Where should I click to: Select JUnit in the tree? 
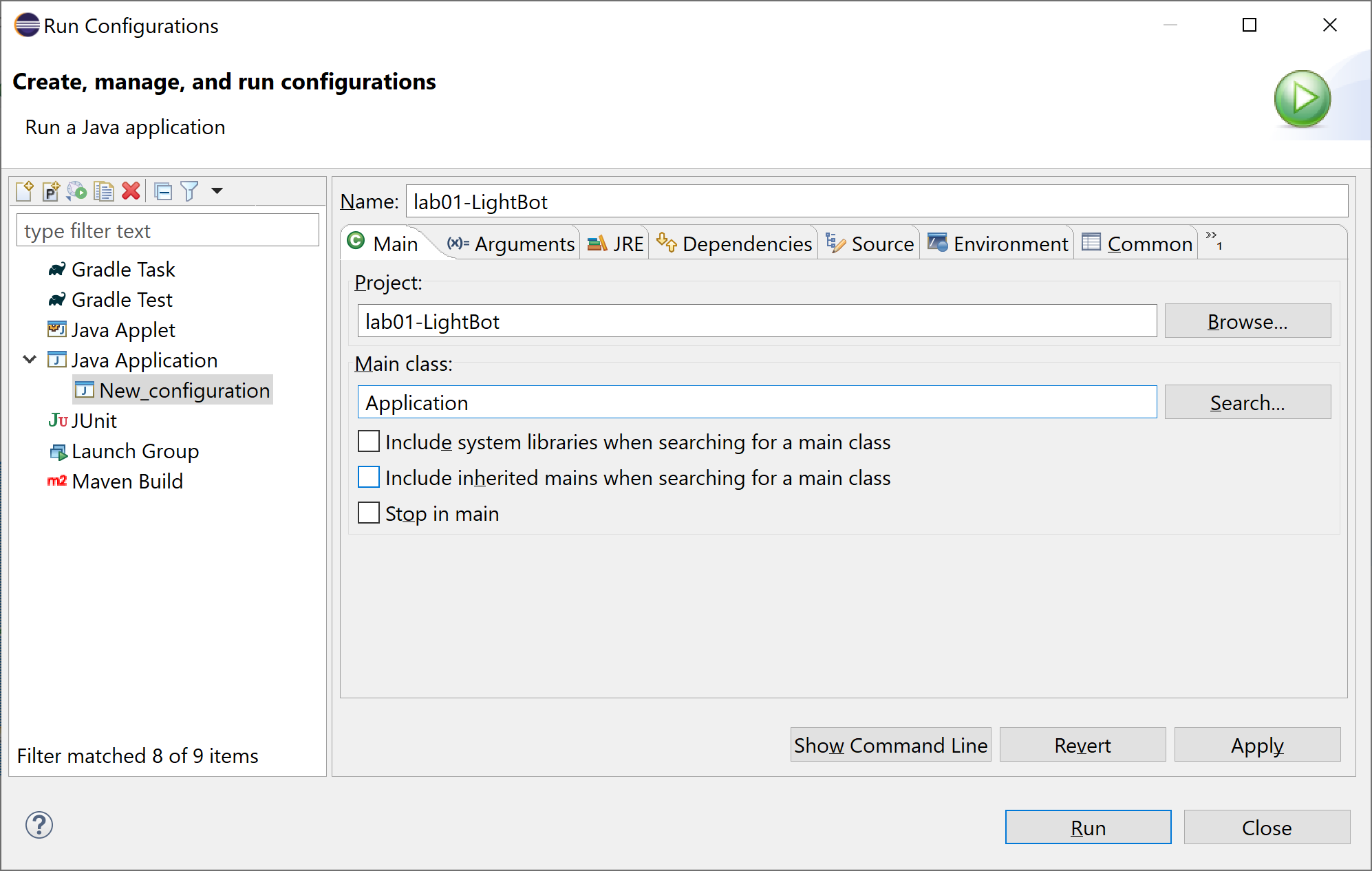coord(94,421)
